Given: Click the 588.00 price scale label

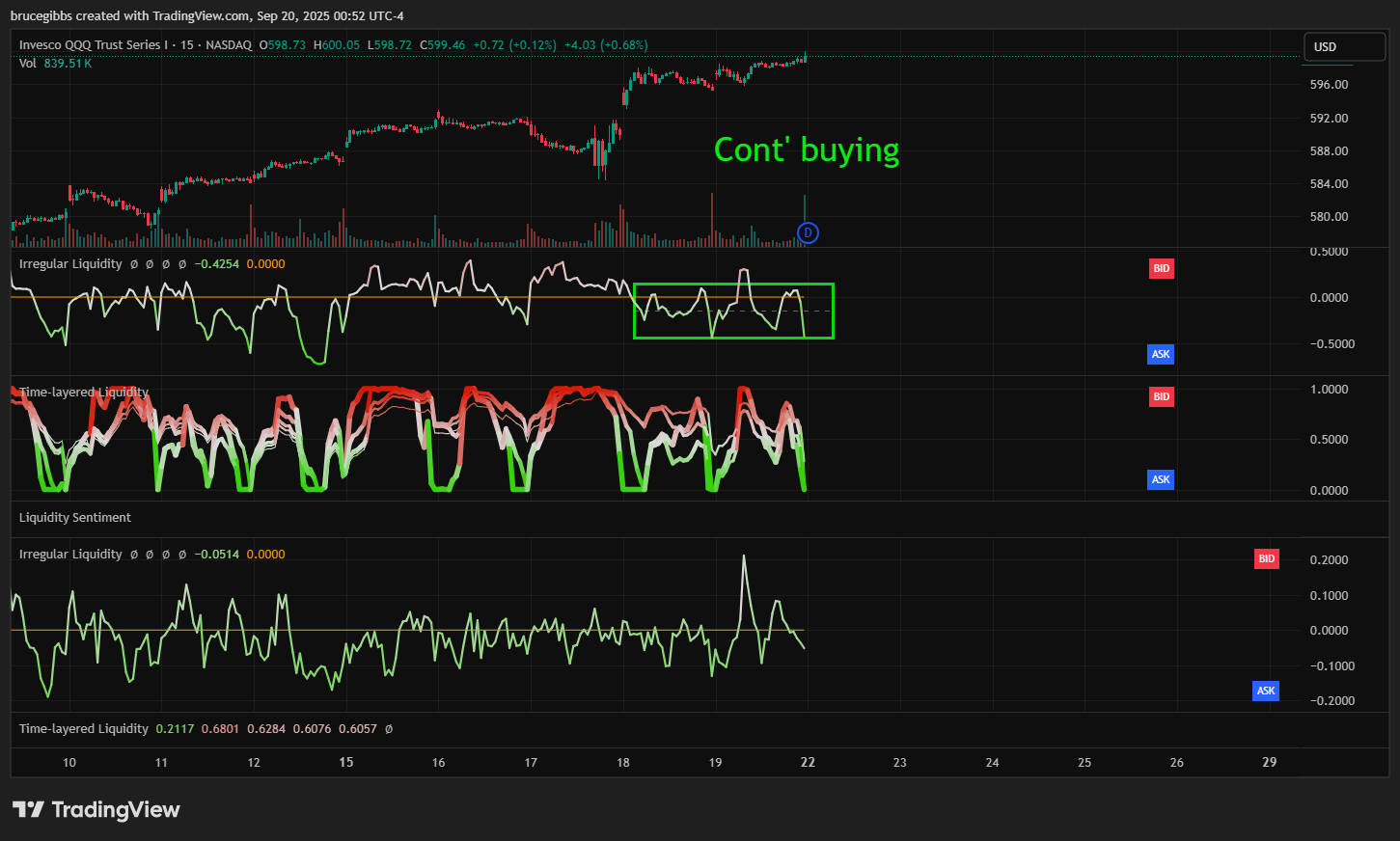Looking at the screenshot, I should (1329, 150).
